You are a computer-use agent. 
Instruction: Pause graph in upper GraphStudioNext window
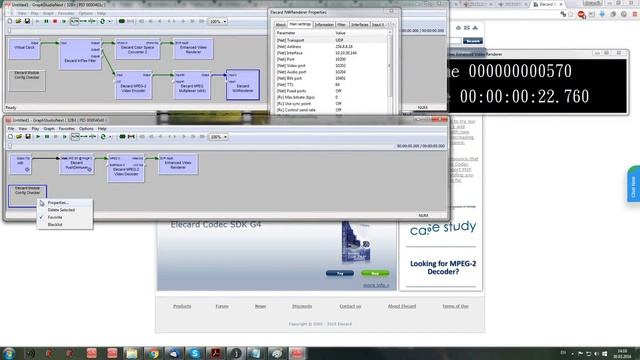click(x=46, y=21)
